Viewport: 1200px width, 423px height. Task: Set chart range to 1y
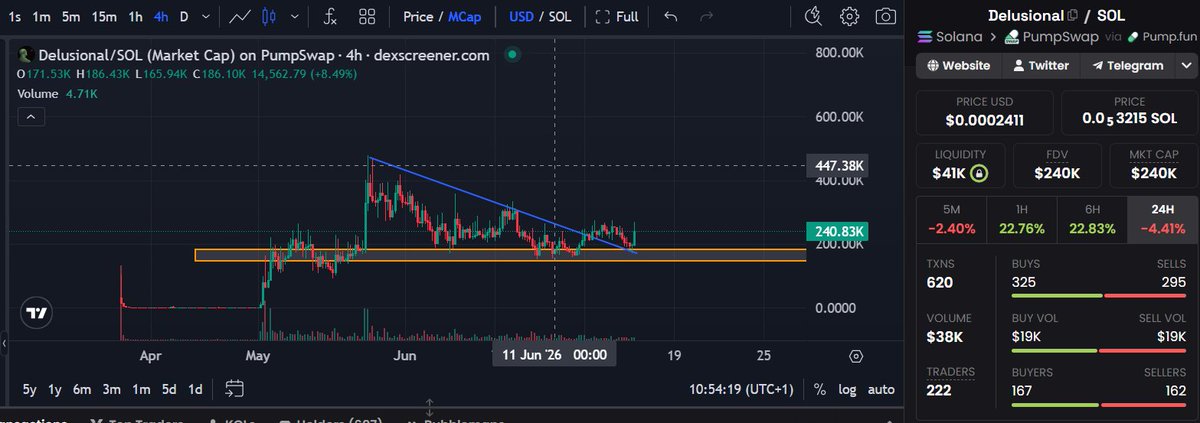click(55, 388)
